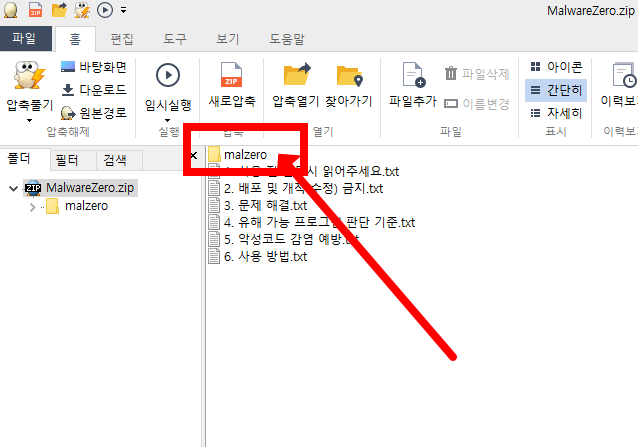
Task: Open the 압축풀기 dropdown arrow
Action: click(29, 120)
